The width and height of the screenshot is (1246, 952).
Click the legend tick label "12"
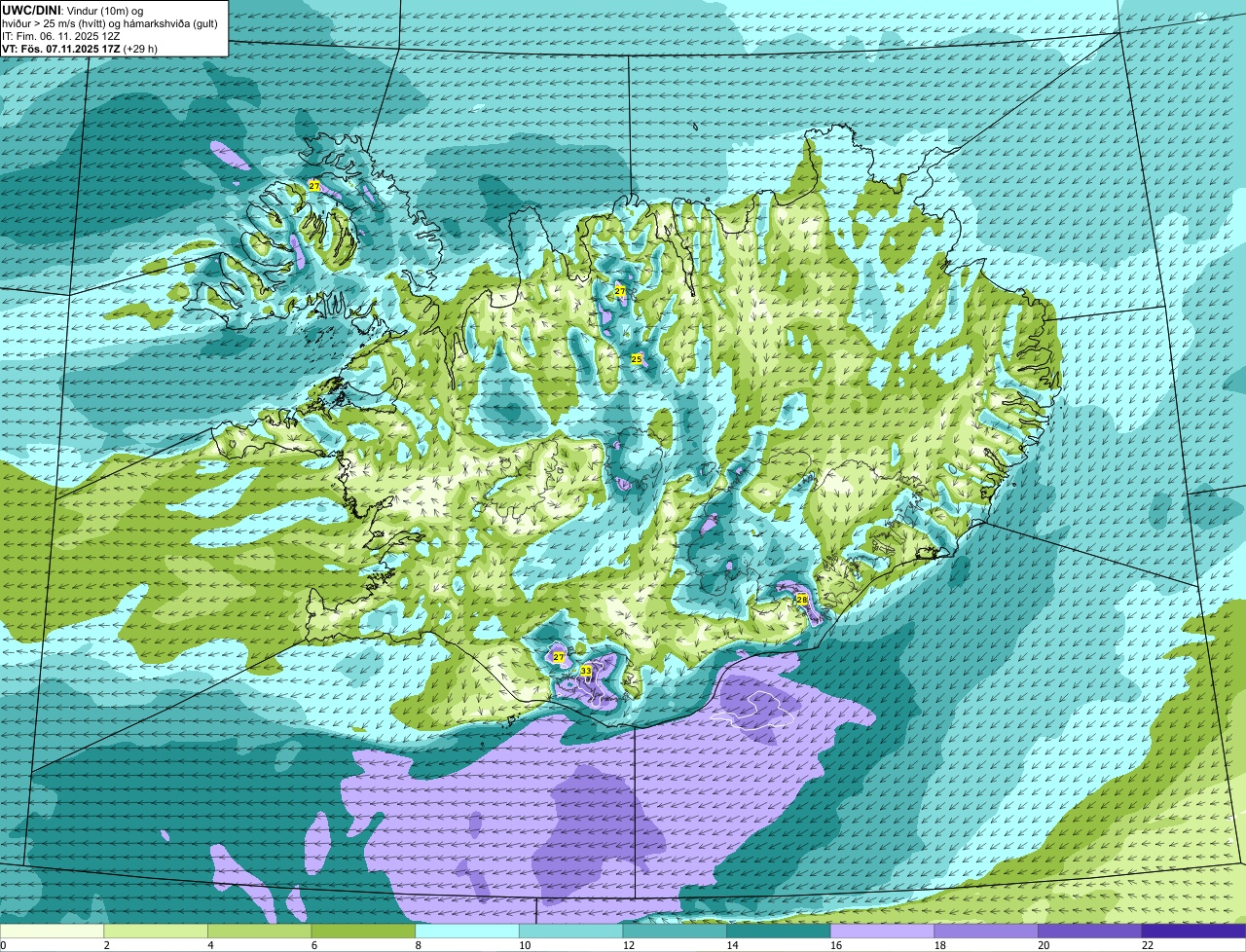(628, 945)
